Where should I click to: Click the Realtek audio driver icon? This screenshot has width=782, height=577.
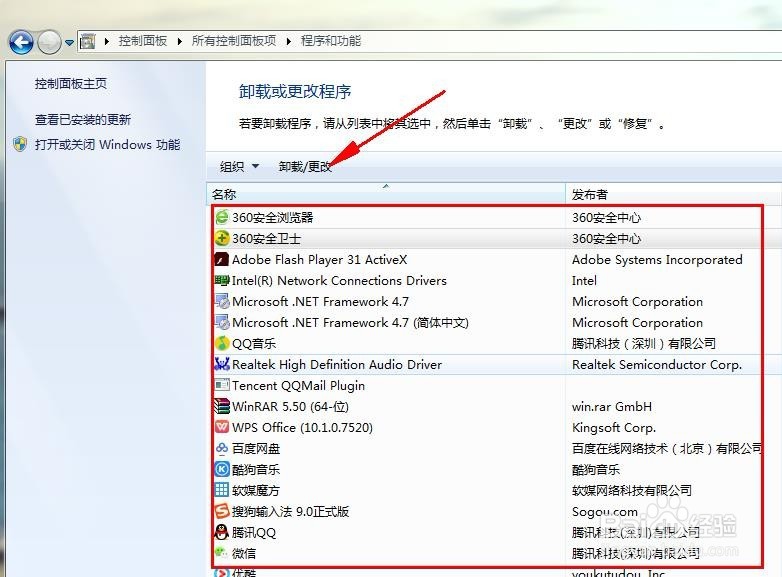point(222,364)
